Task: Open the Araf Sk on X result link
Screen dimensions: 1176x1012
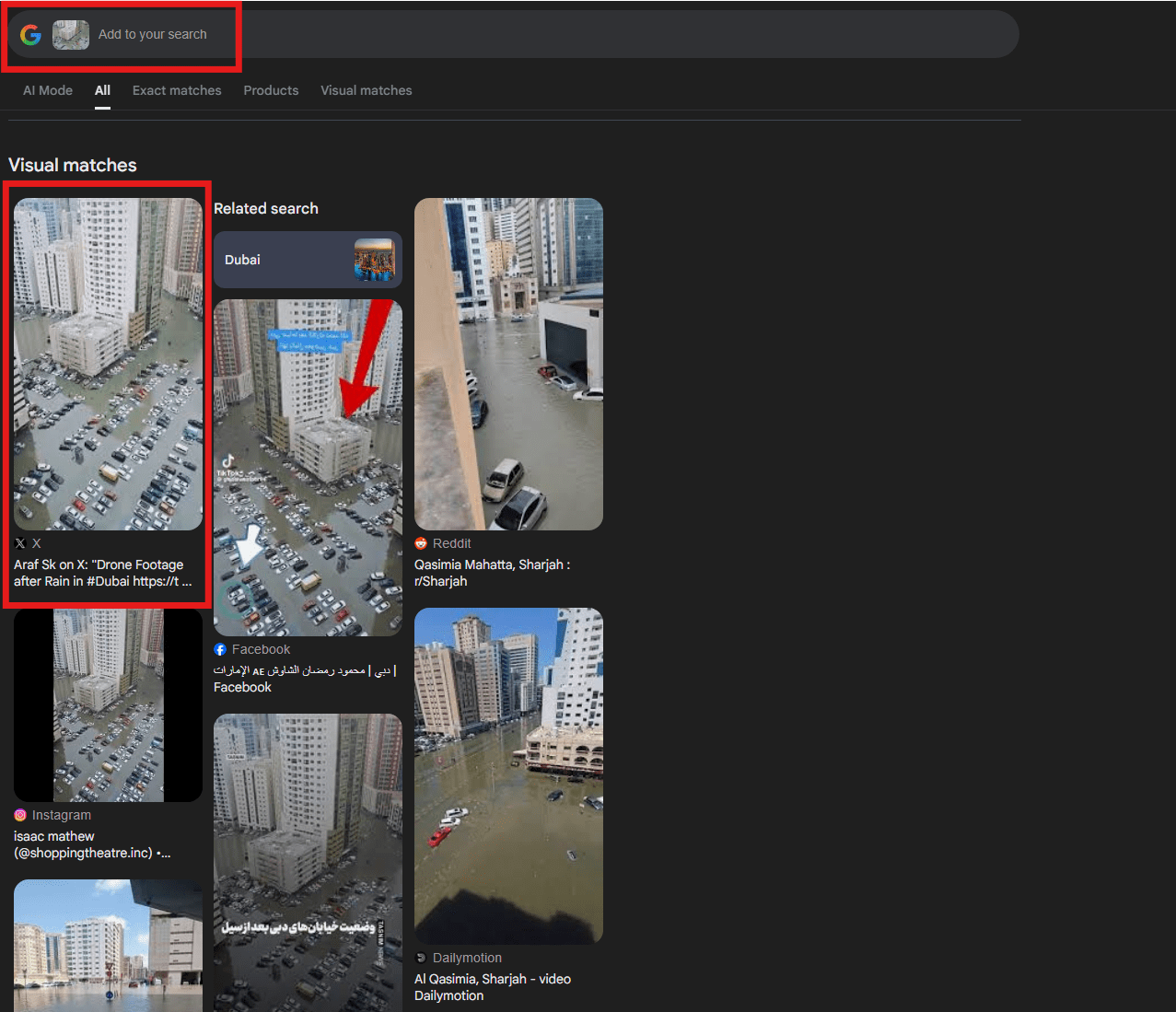Action: [x=102, y=573]
